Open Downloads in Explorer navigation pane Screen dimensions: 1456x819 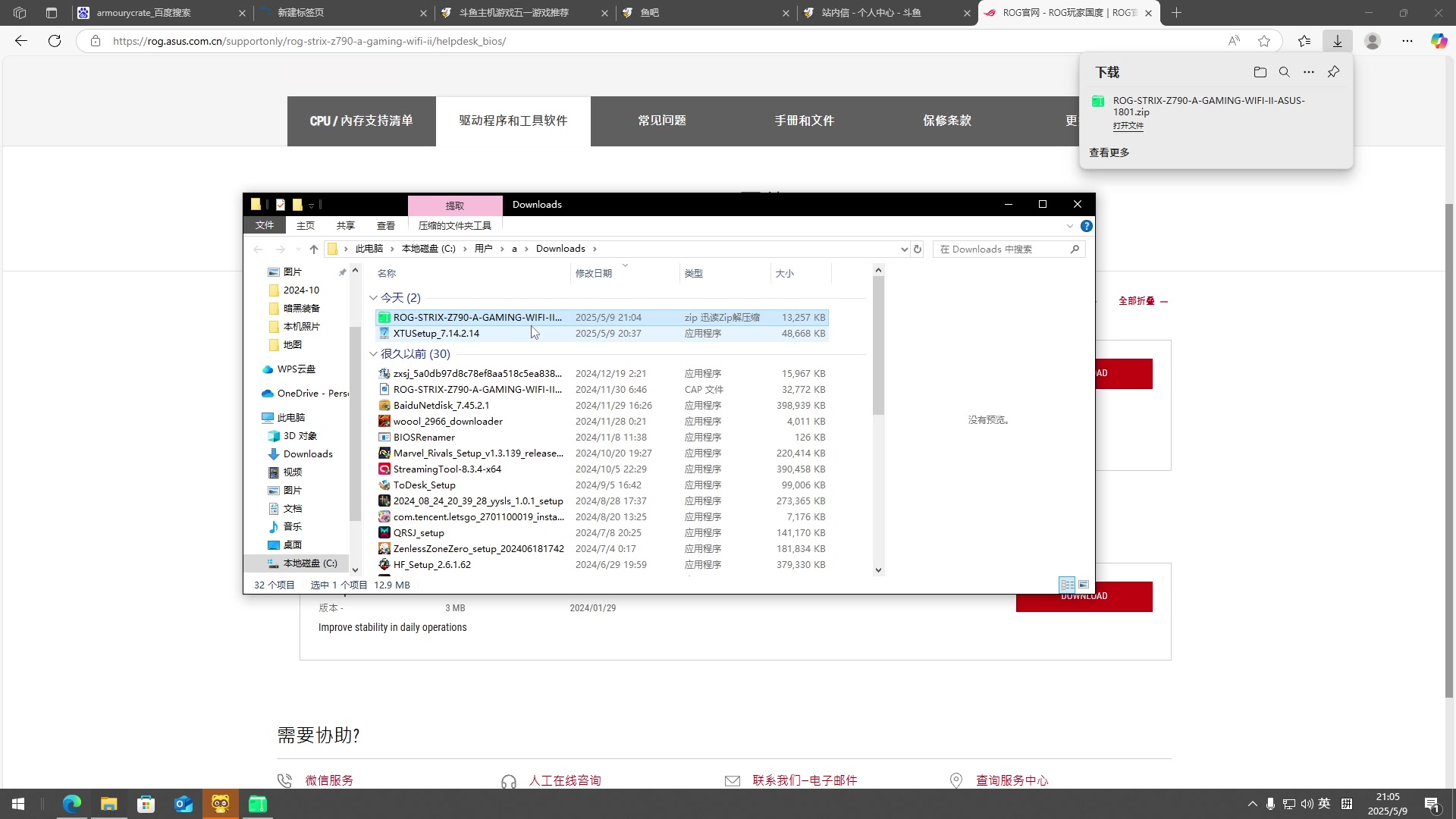(308, 454)
